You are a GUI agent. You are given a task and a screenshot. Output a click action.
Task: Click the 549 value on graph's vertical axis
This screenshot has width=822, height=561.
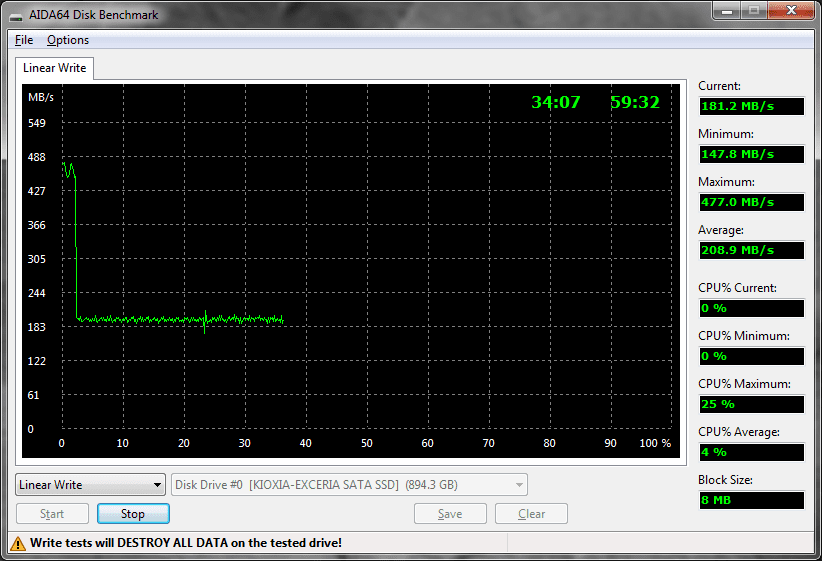click(x=37, y=123)
